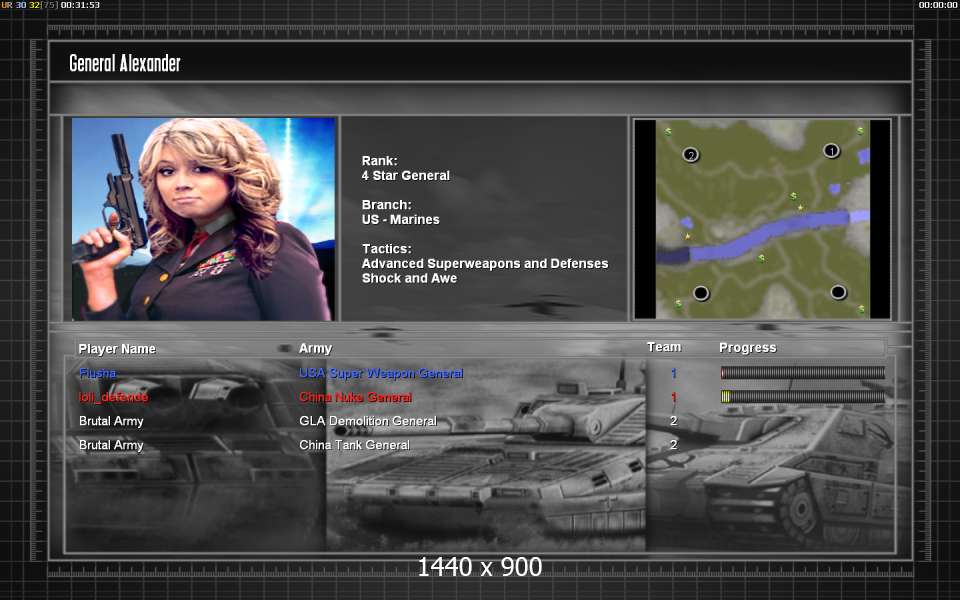This screenshot has height=600, width=960.
Task: Click the 4 Star General rank text
Action: click(405, 176)
